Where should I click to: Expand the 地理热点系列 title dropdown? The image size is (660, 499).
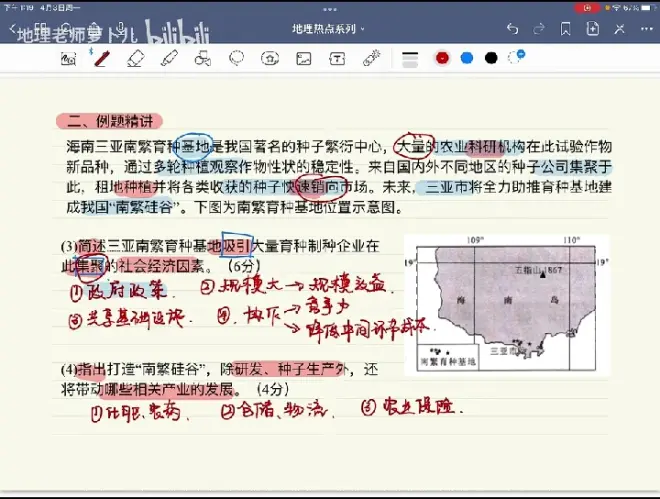tap(329, 29)
